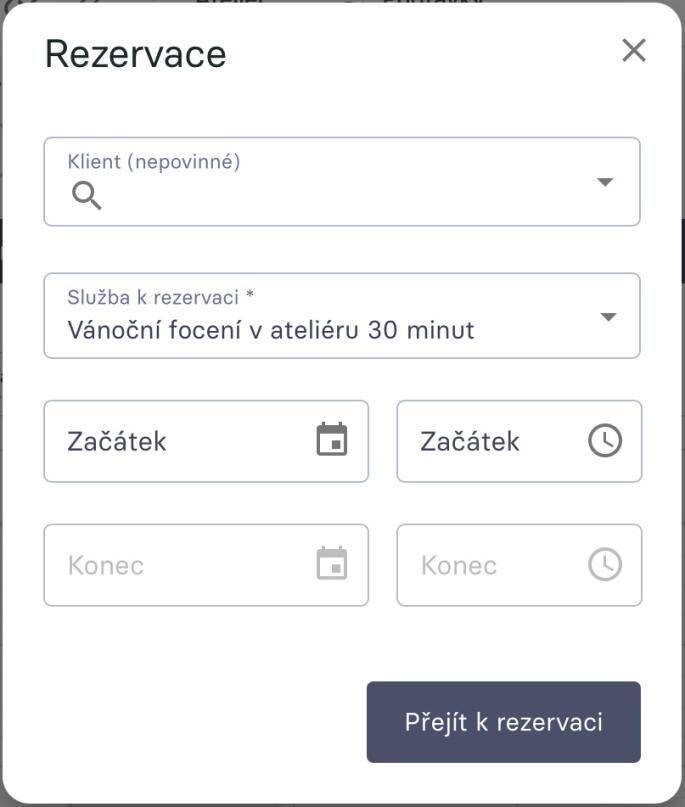The width and height of the screenshot is (685, 807).
Task: Focus the Začátek time input field
Action: coord(490,441)
